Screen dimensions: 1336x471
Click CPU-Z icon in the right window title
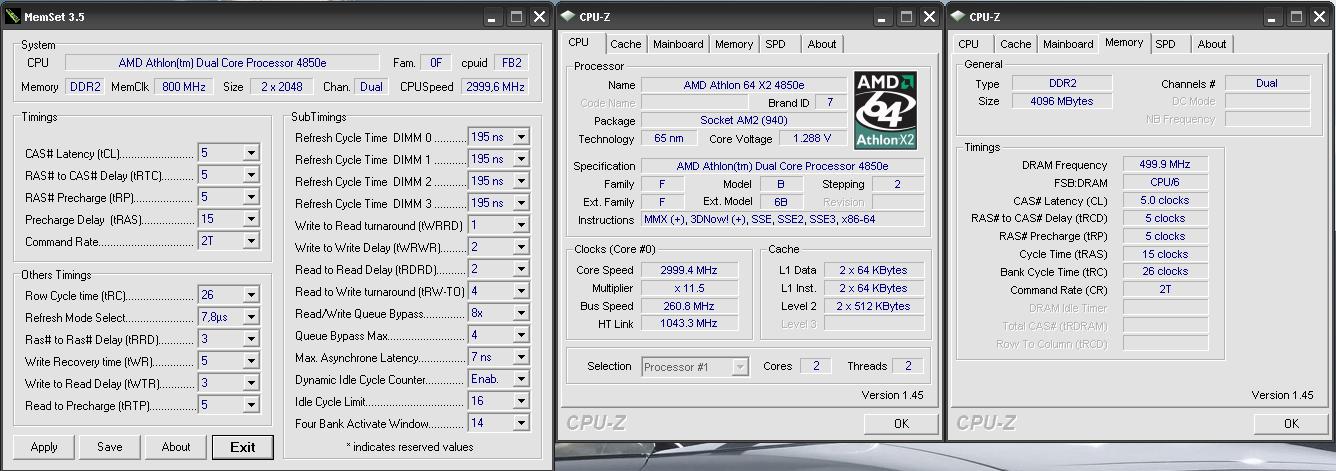click(x=957, y=16)
